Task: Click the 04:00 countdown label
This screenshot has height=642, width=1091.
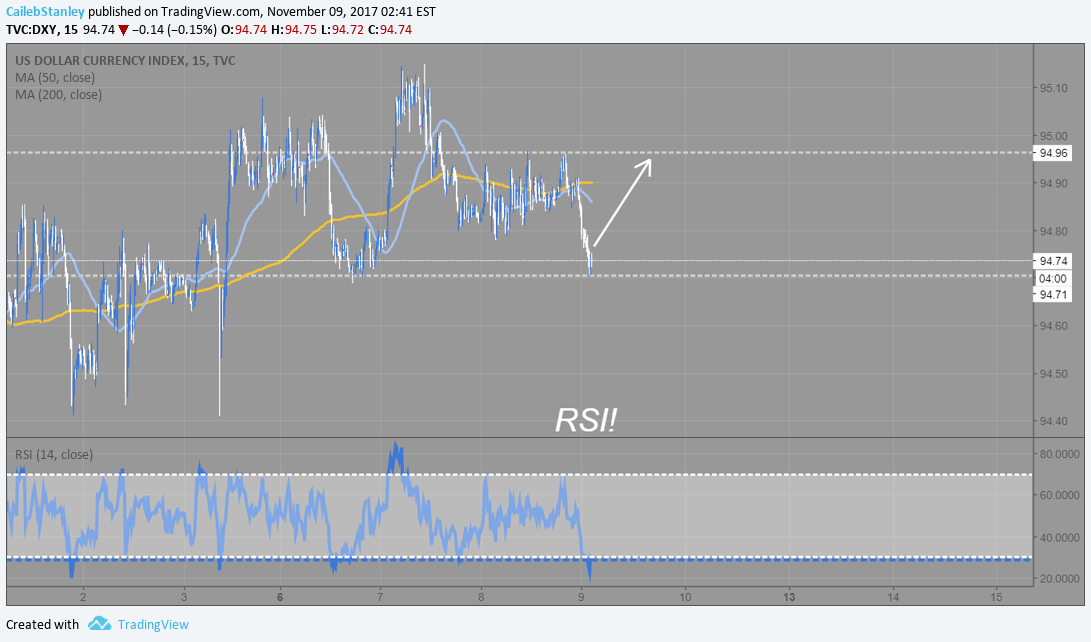Action: coord(1053,278)
